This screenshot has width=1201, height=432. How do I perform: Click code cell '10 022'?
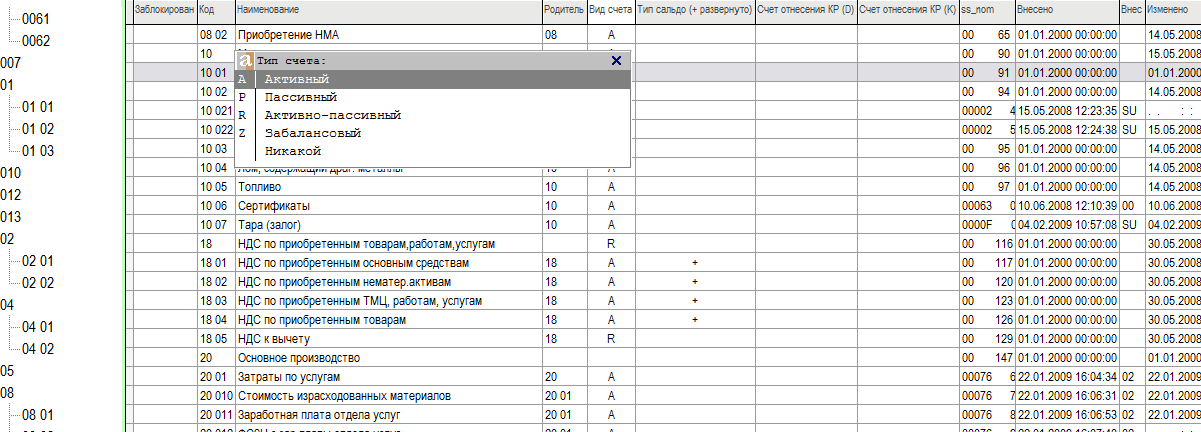[x=216, y=130]
